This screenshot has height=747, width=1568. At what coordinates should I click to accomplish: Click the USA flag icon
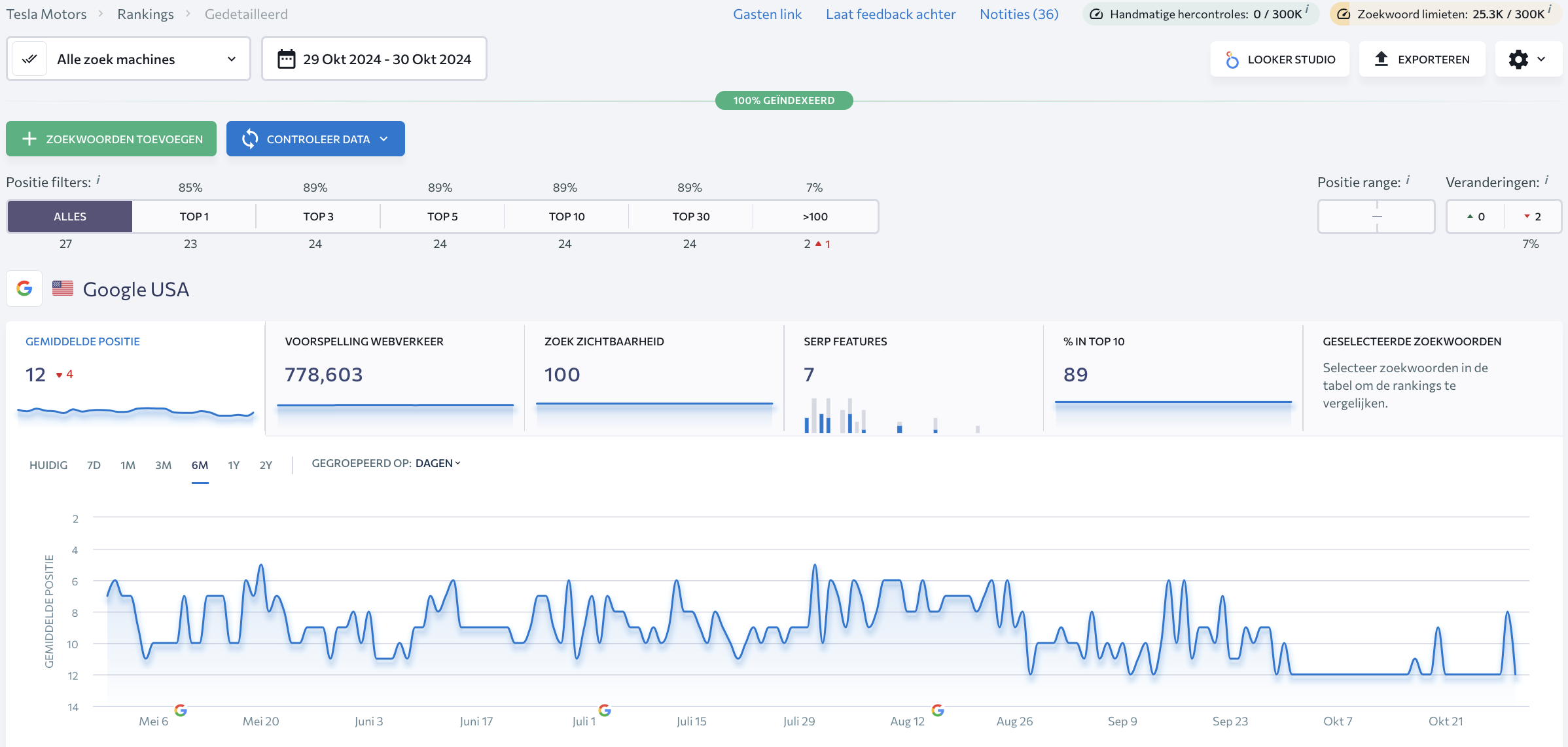[x=63, y=288]
